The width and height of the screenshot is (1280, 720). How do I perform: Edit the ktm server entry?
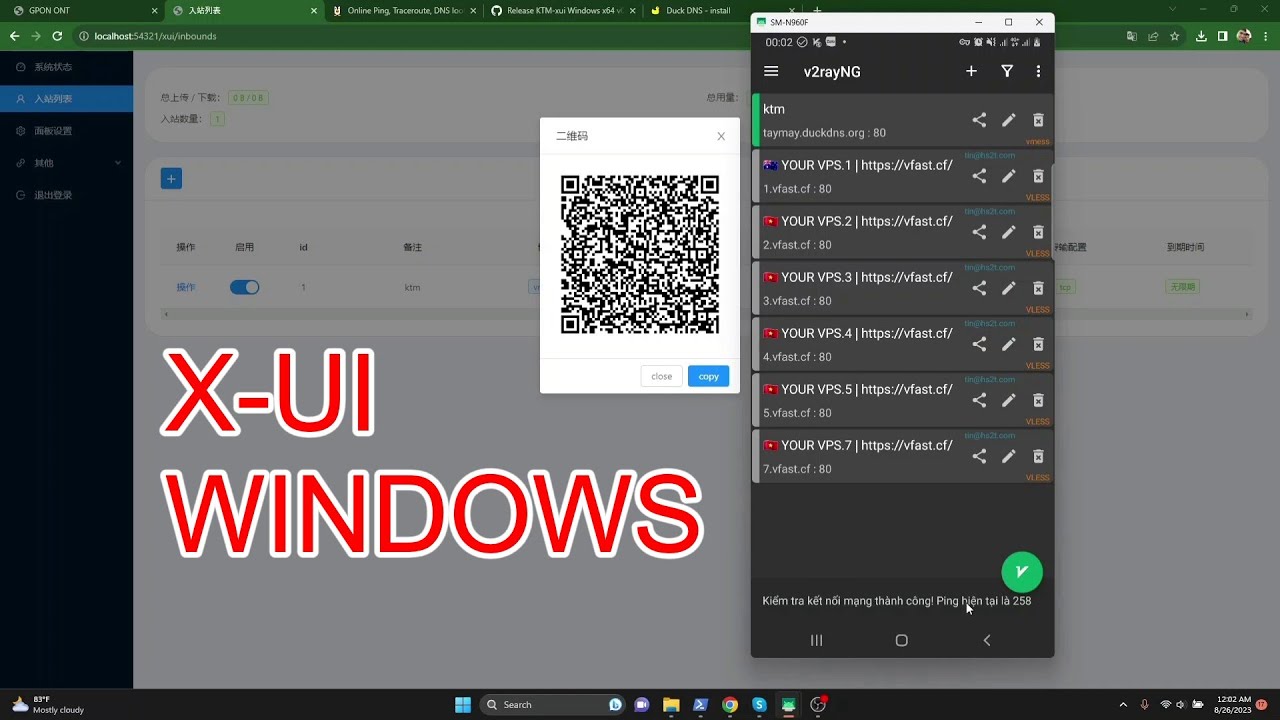(1009, 120)
